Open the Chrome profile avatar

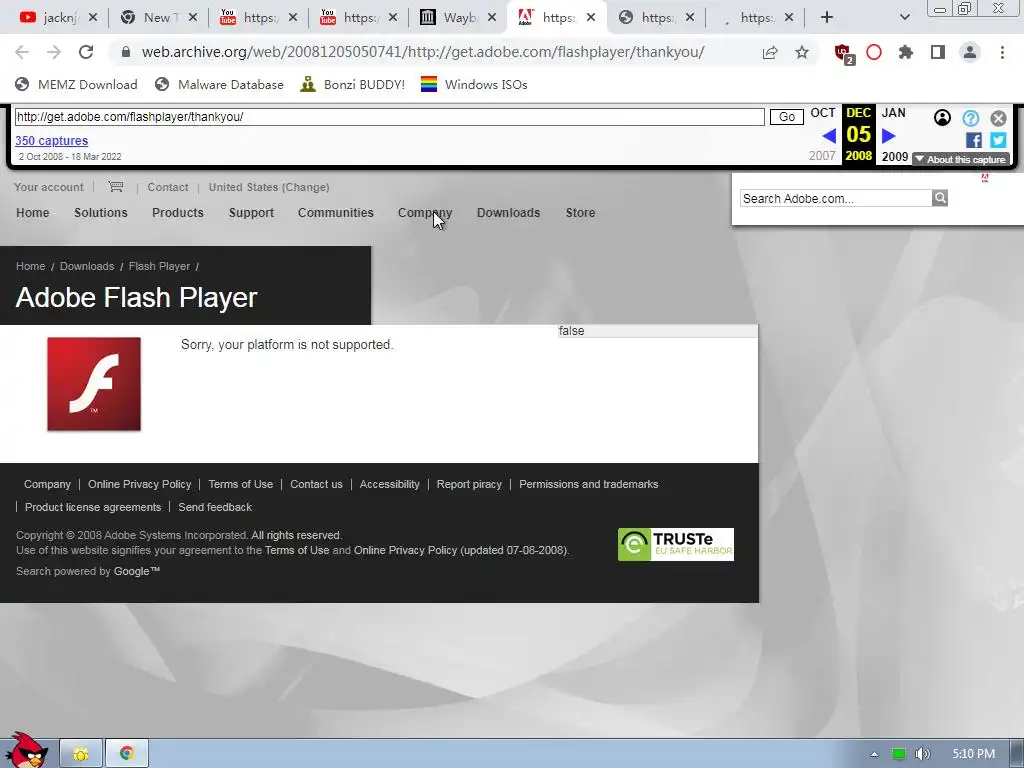970,52
